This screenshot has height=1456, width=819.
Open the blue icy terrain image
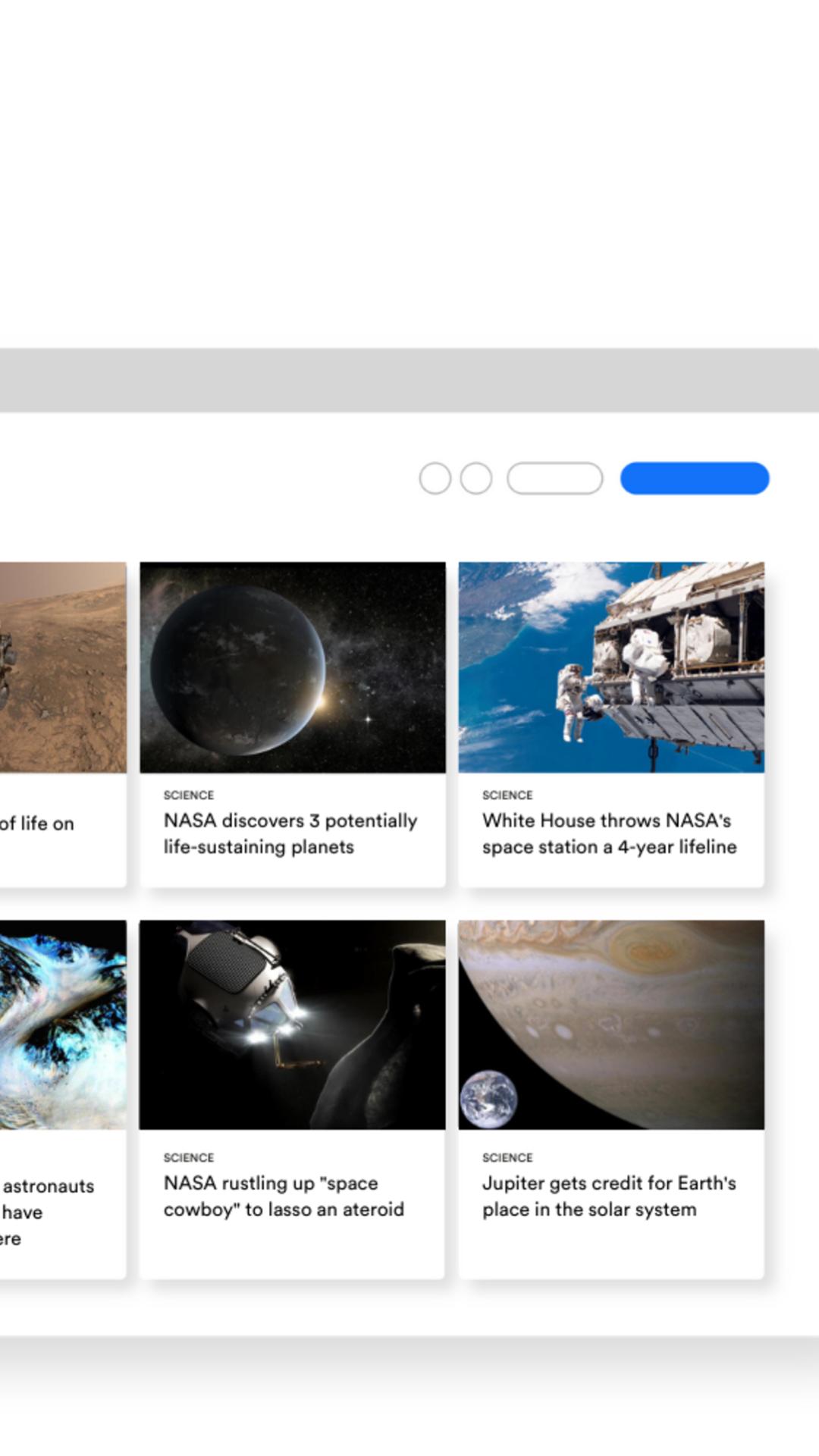click(x=63, y=1025)
